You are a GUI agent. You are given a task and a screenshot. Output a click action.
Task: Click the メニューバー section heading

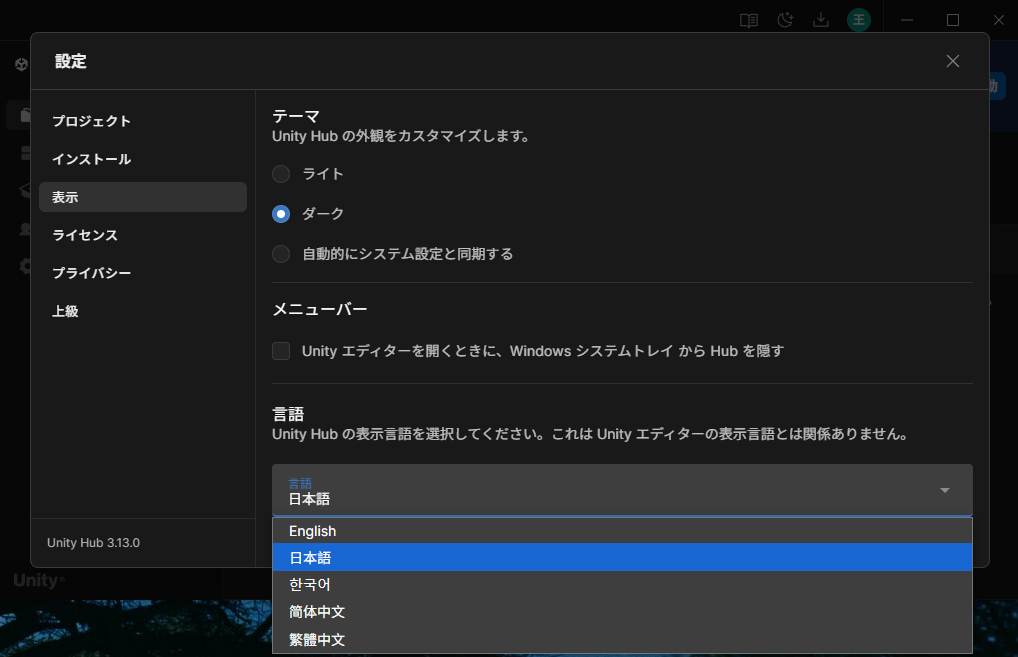coord(320,309)
